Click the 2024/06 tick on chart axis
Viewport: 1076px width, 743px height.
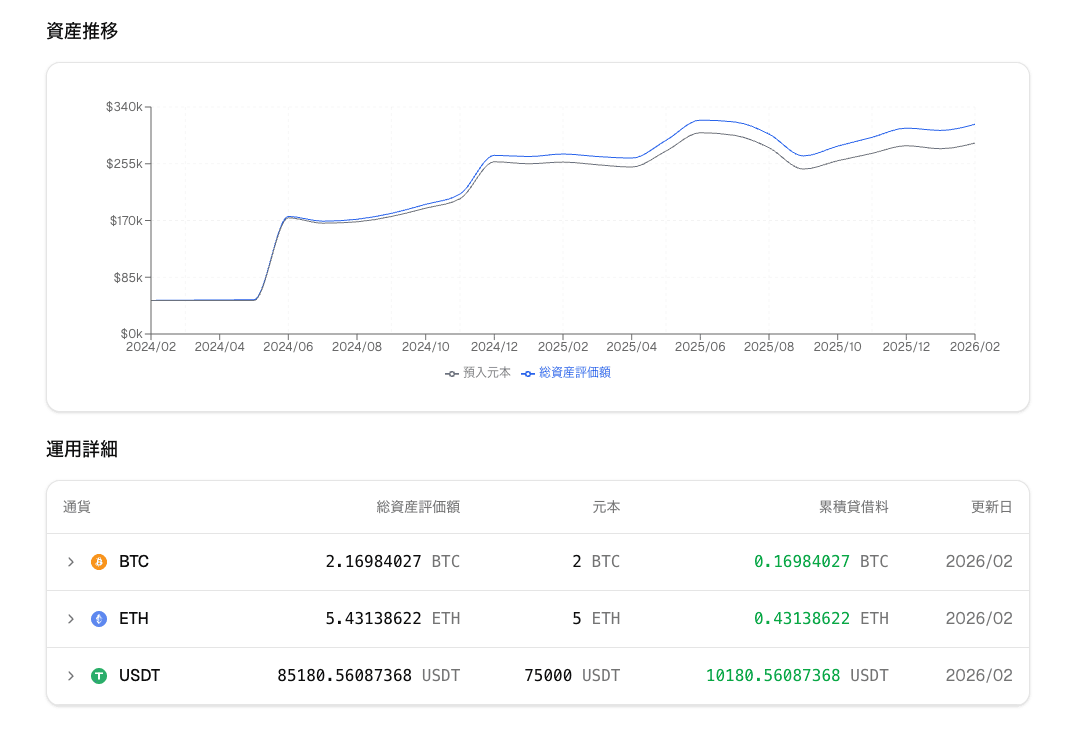[x=289, y=347]
